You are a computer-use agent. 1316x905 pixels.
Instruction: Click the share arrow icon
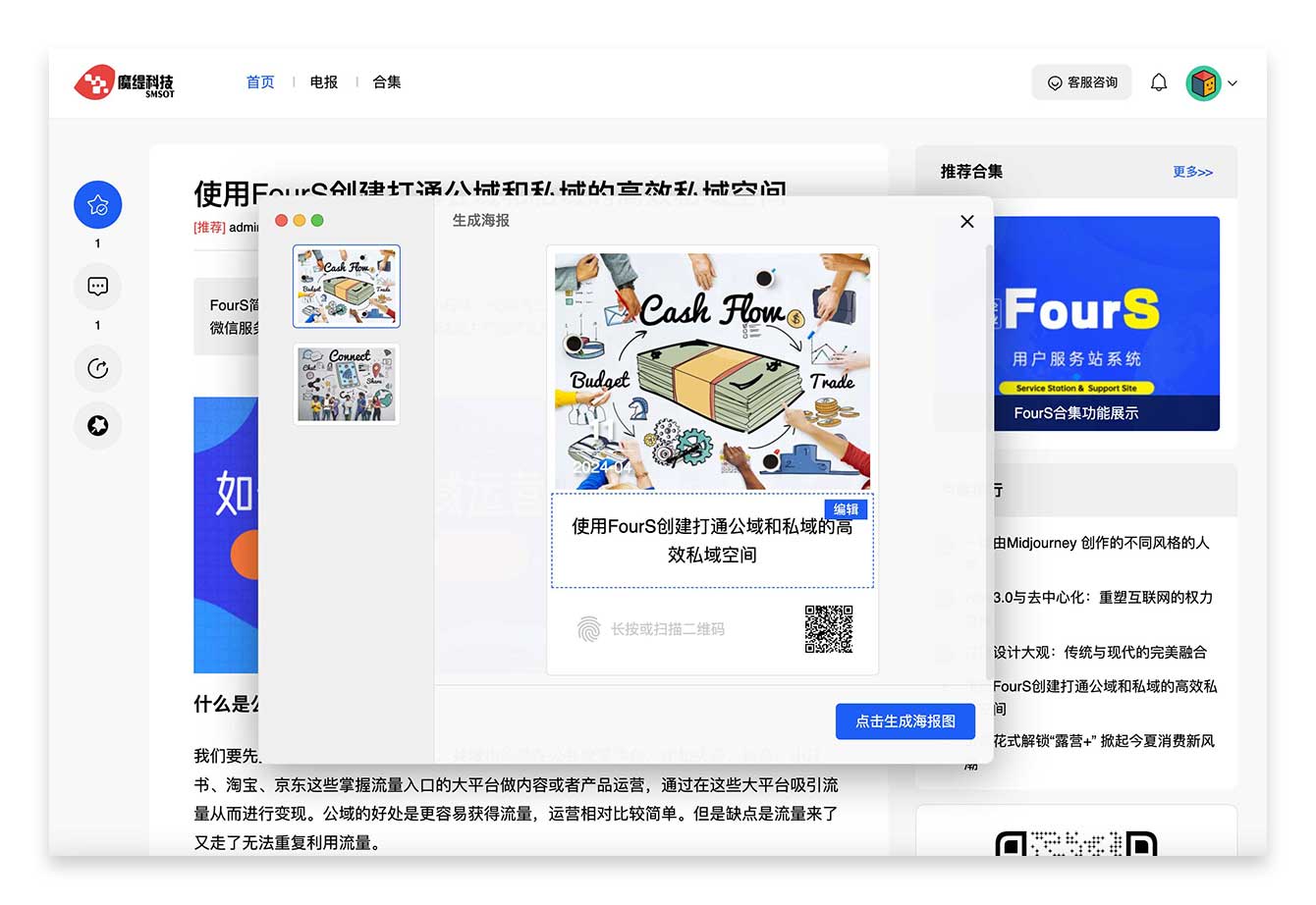(x=98, y=368)
